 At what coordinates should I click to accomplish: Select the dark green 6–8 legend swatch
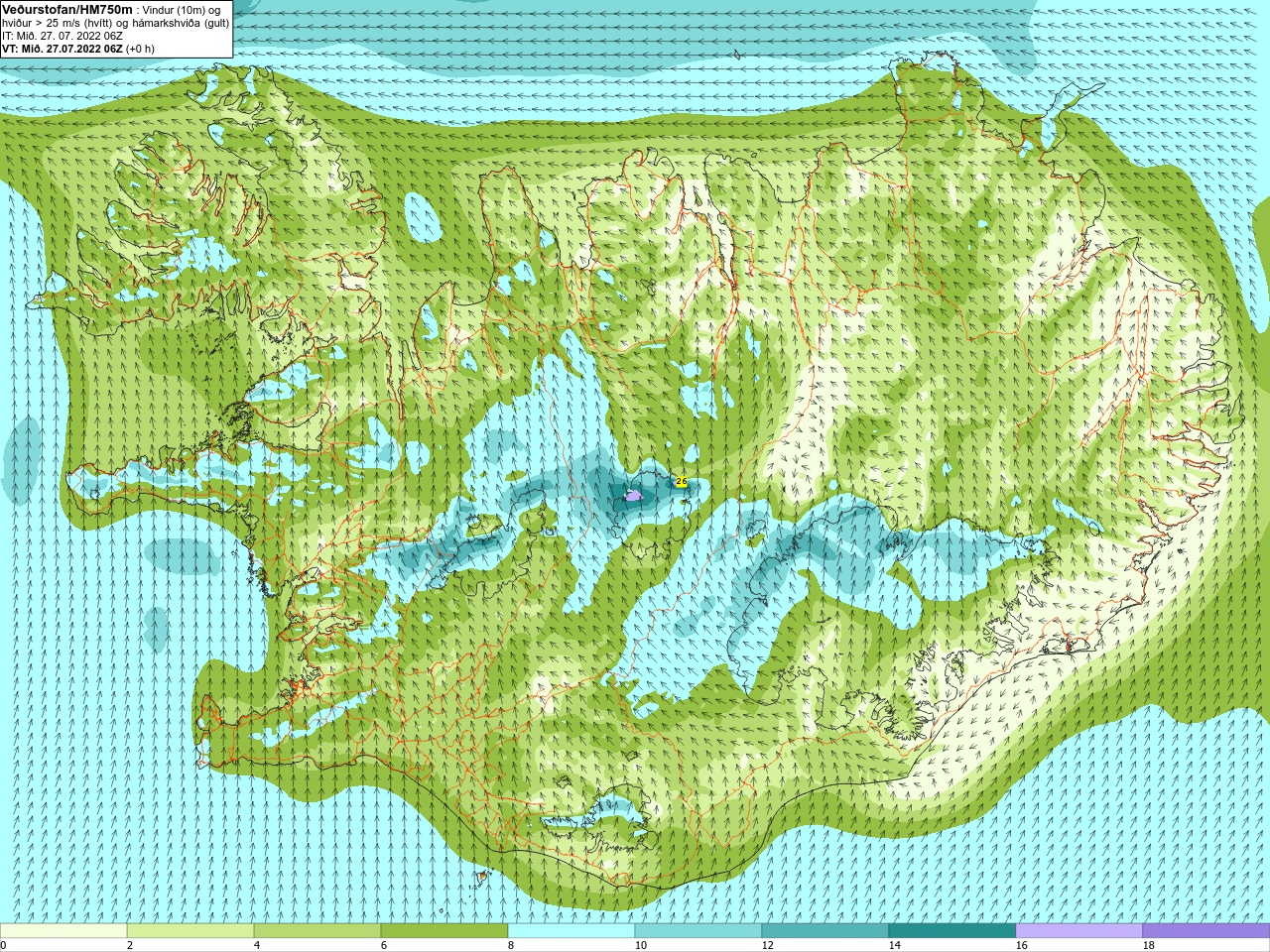pos(444,931)
